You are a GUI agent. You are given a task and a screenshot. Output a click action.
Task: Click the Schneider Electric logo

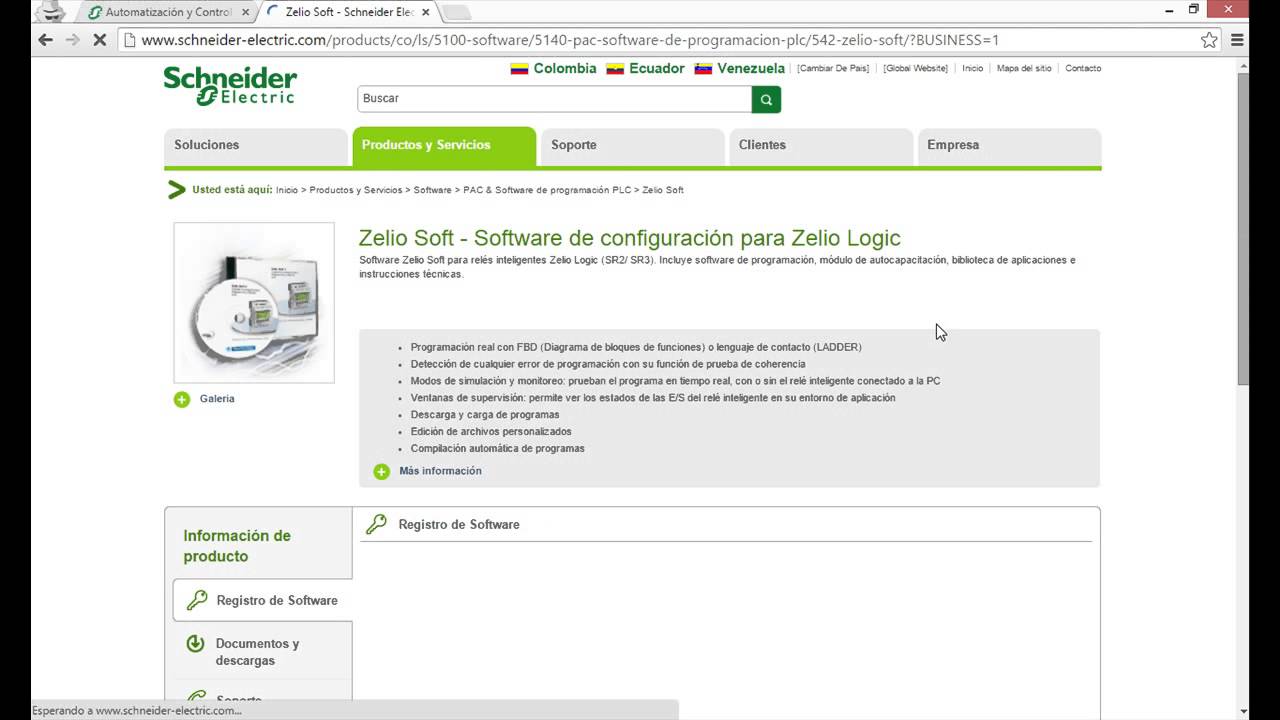[x=230, y=86]
